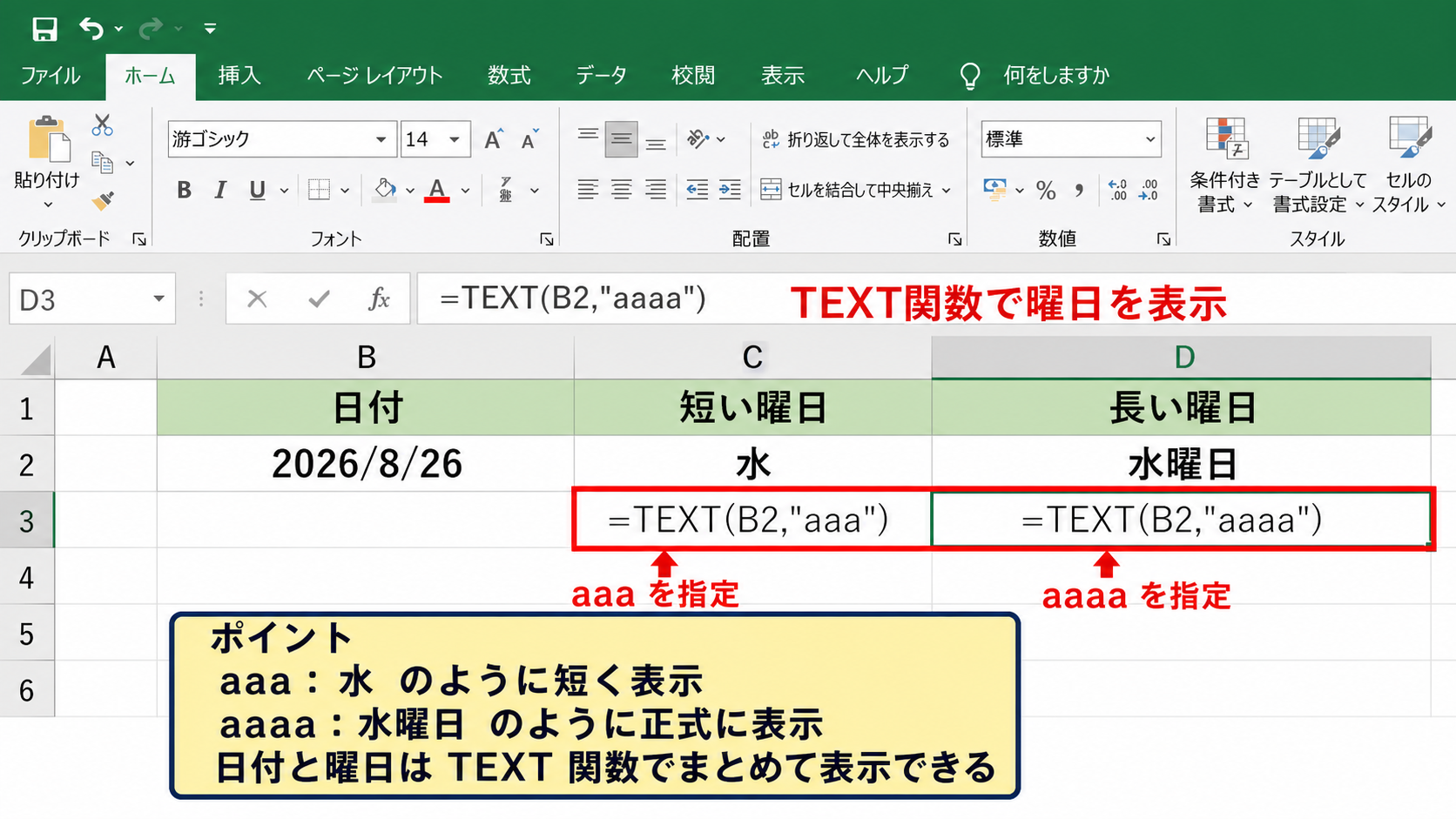Open 条件付き書式 conditional formatting
1456x819 pixels.
pyautogui.click(x=1224, y=165)
